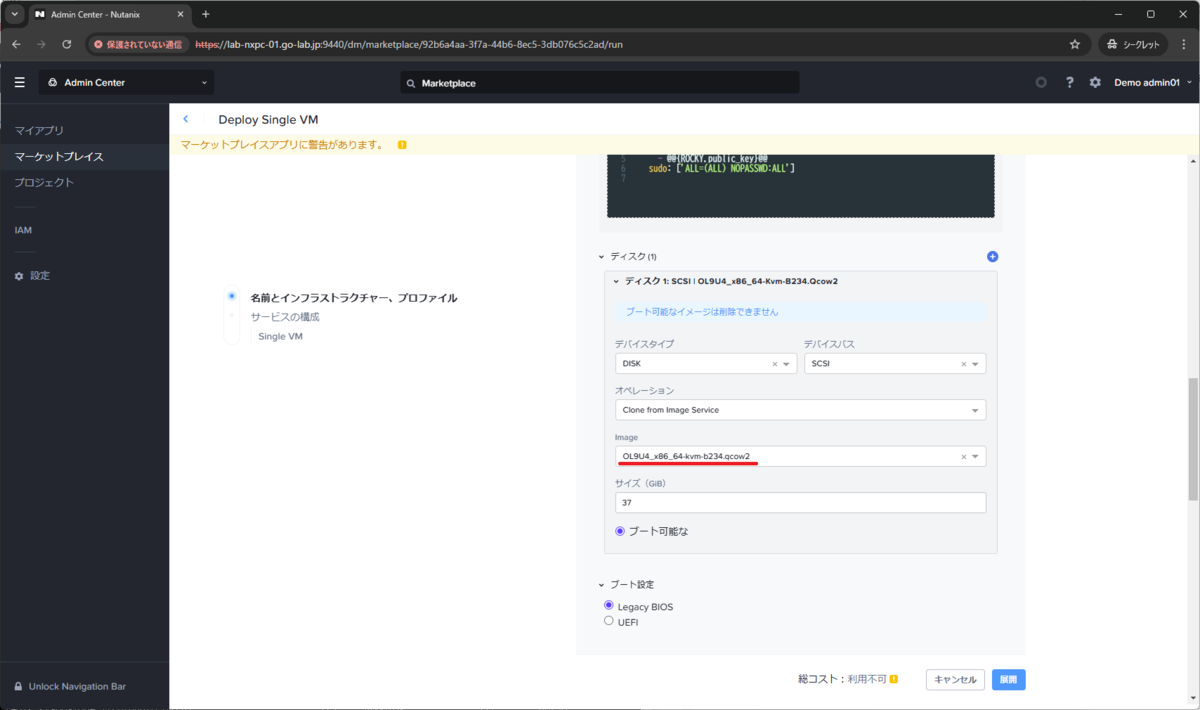Open the Image selection dropdown arrow

975,456
